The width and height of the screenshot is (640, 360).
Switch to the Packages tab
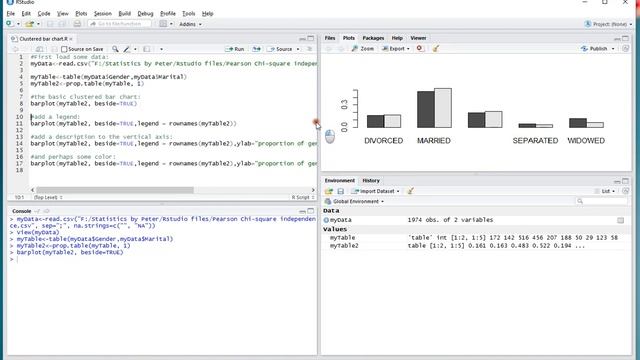[x=373, y=38]
